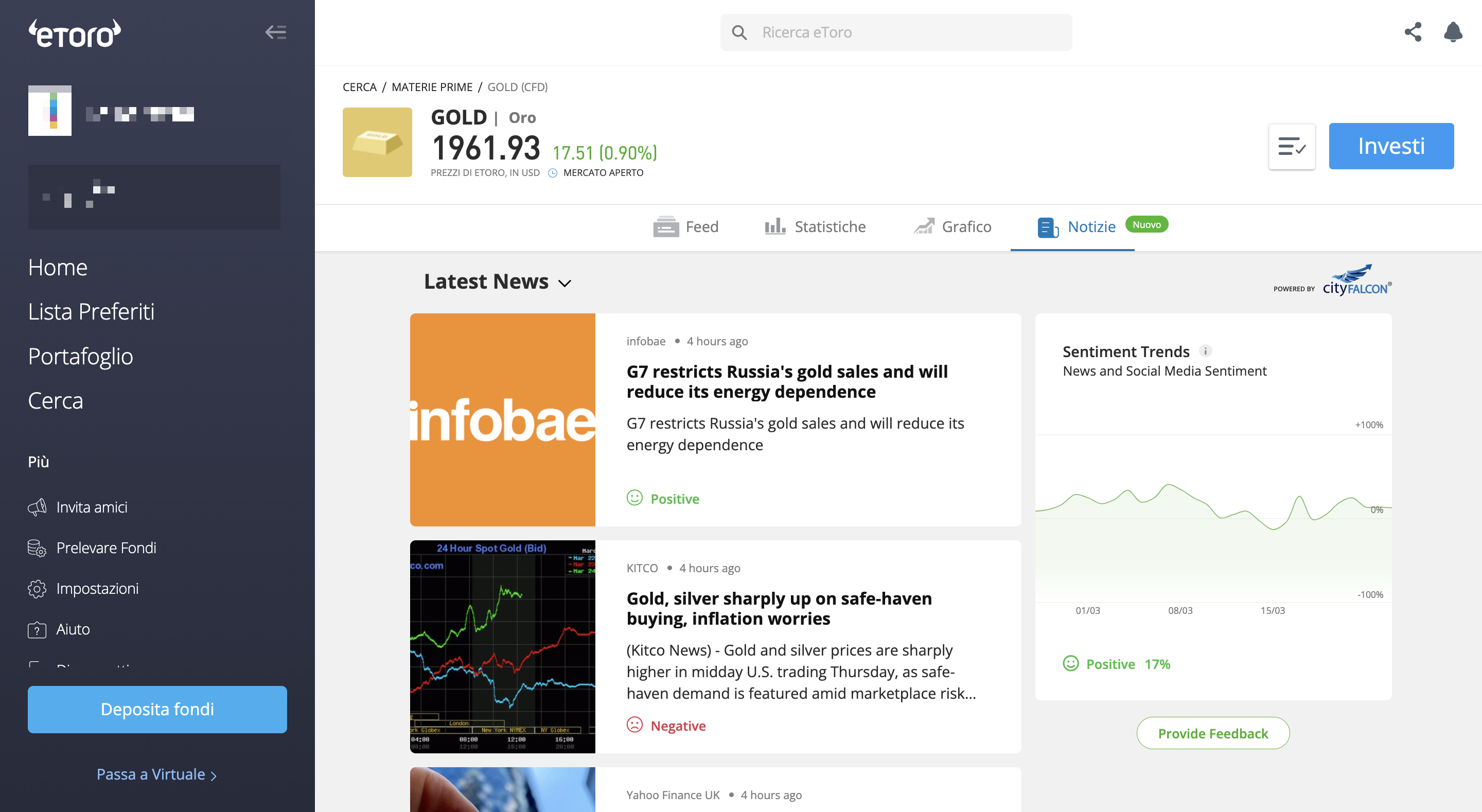Open Aiuto label
Image resolution: width=1482 pixels, height=812 pixels.
73,629
